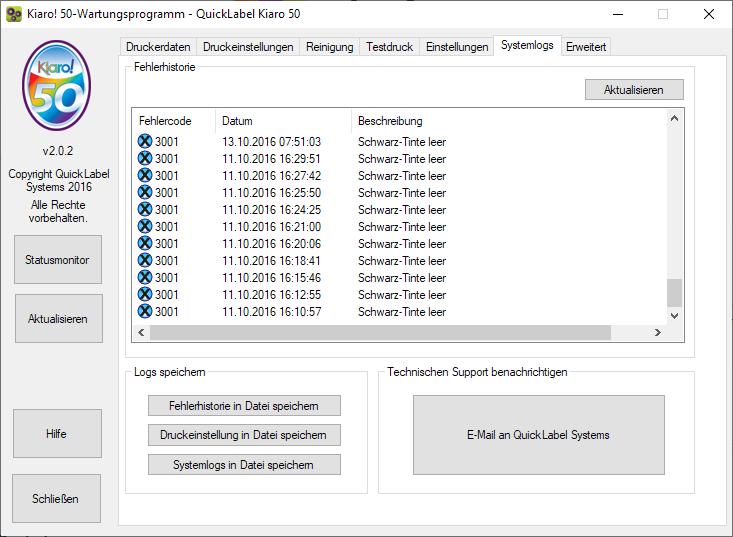Click the 3001 code in the 16:21:00 row
733x537 pixels.
point(166,227)
